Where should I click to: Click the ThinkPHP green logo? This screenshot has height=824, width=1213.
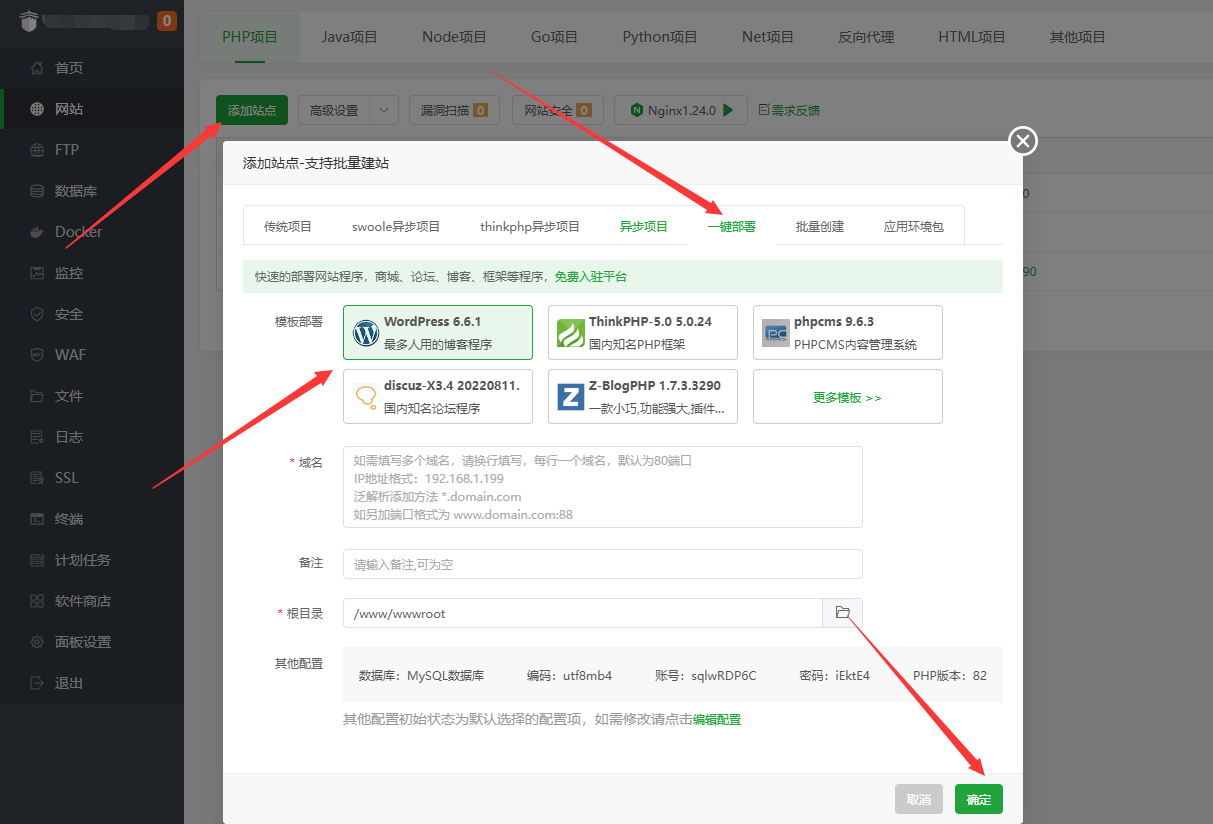click(x=571, y=333)
